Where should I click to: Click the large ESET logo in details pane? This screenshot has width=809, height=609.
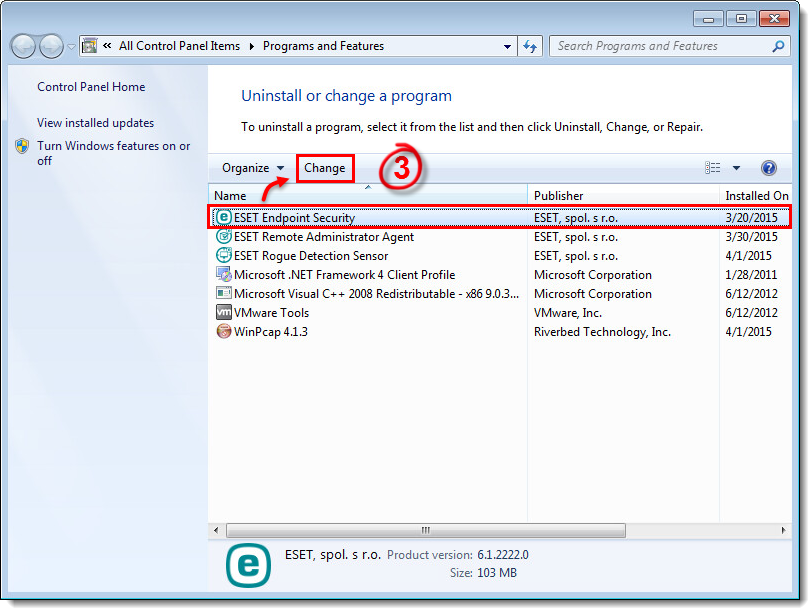[x=248, y=565]
